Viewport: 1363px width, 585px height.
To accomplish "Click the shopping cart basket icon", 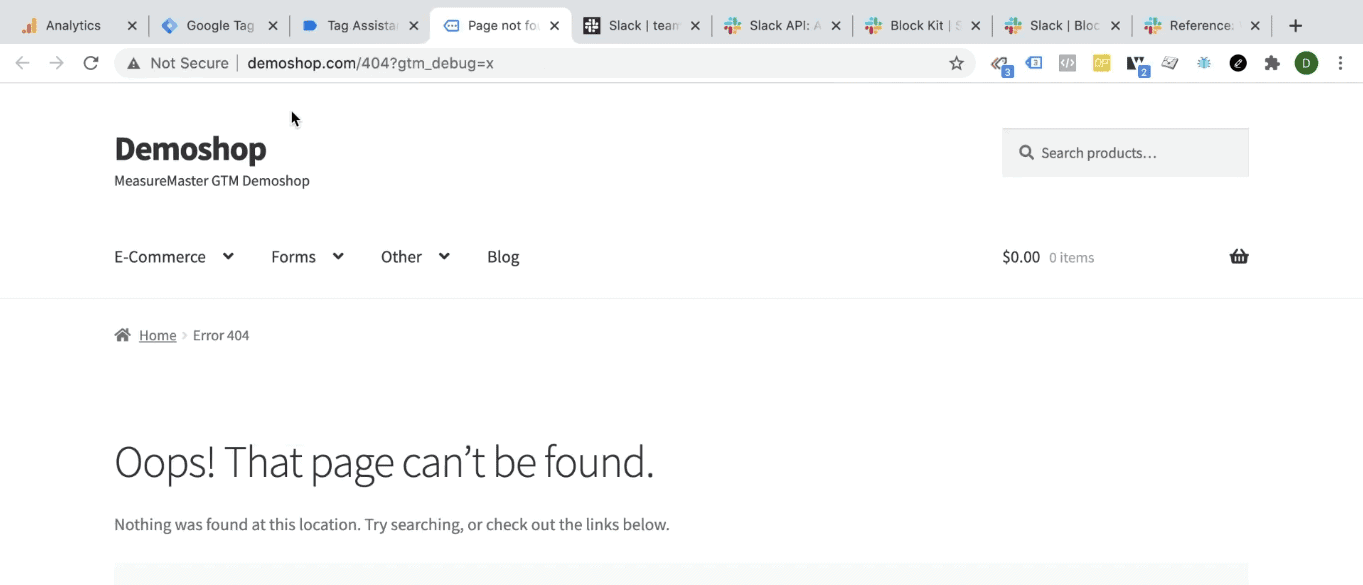I will tap(1239, 256).
